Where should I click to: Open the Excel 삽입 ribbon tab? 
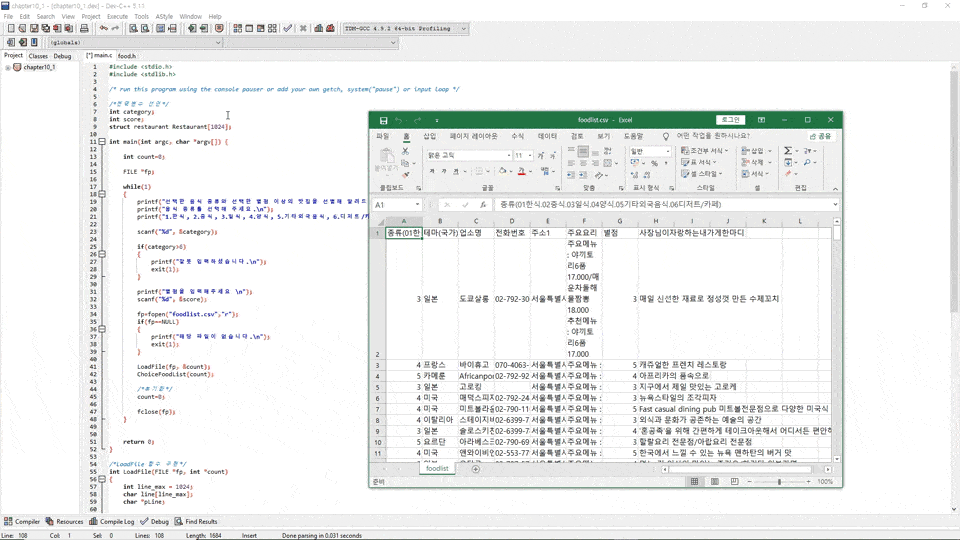pyautogui.click(x=430, y=136)
